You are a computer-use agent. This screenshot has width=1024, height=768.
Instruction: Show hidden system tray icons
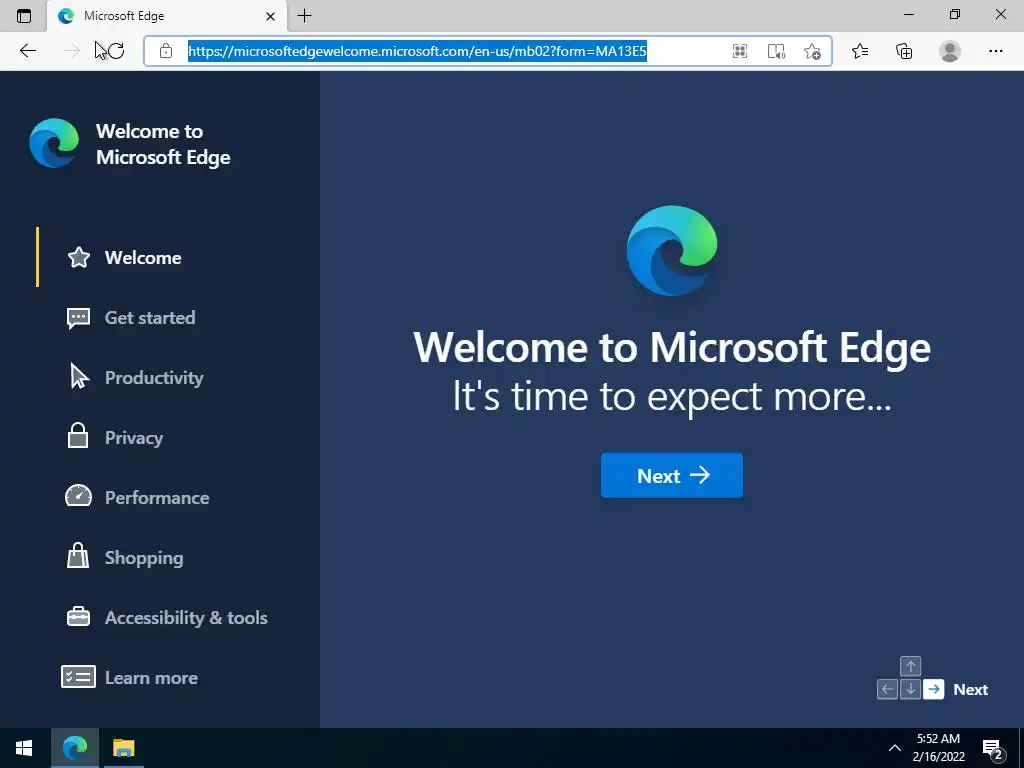click(895, 748)
